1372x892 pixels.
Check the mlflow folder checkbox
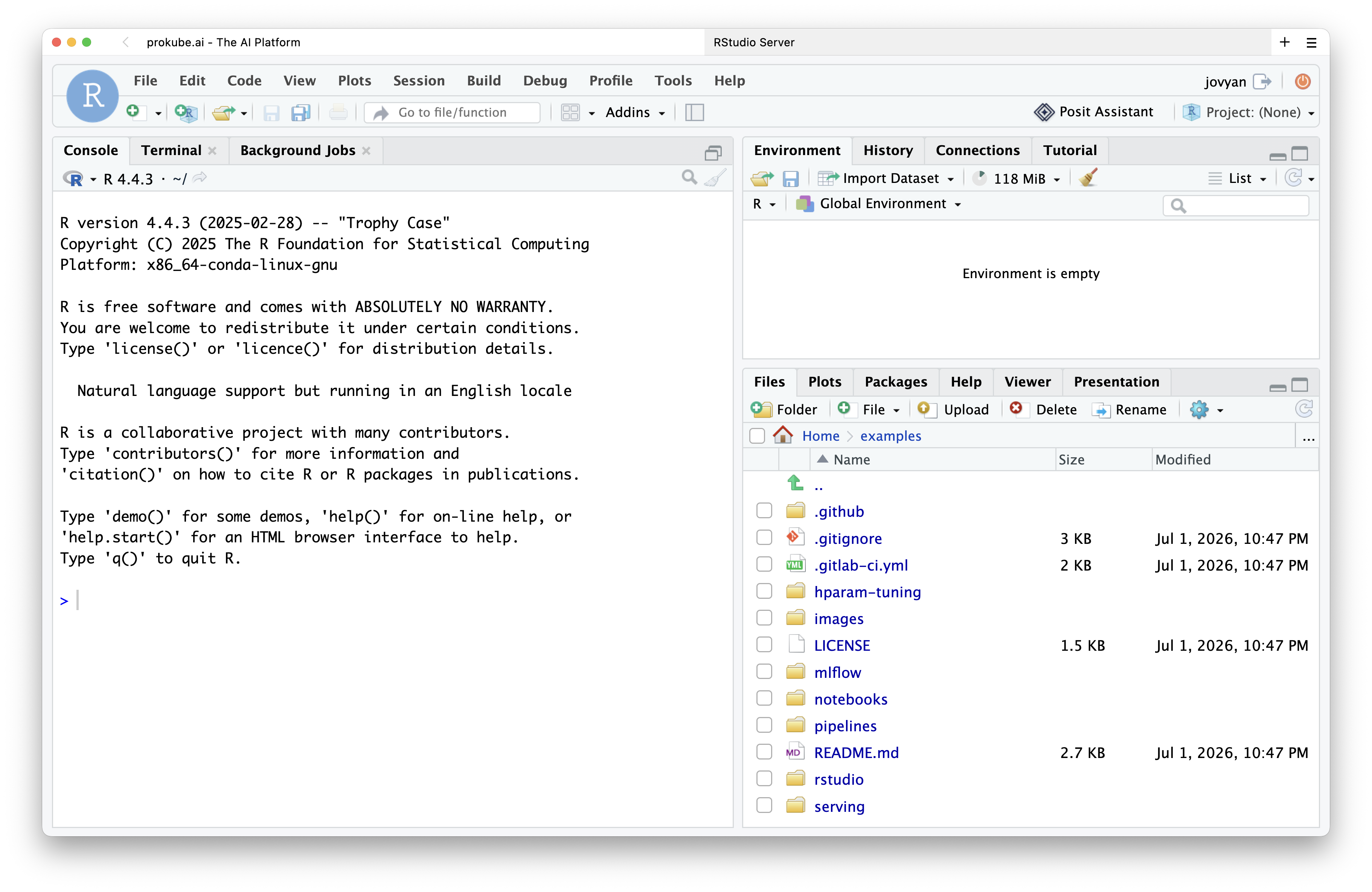point(764,672)
